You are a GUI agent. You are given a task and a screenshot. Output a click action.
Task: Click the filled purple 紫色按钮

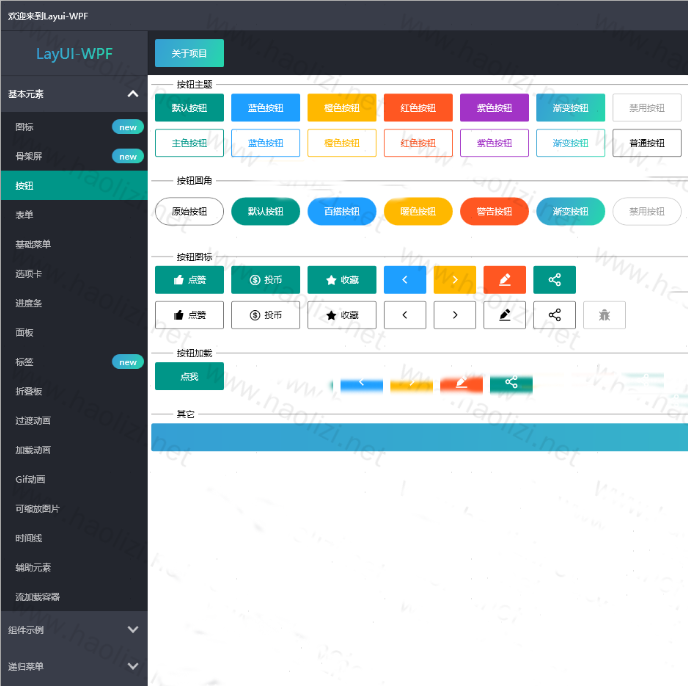pyautogui.click(x=494, y=108)
